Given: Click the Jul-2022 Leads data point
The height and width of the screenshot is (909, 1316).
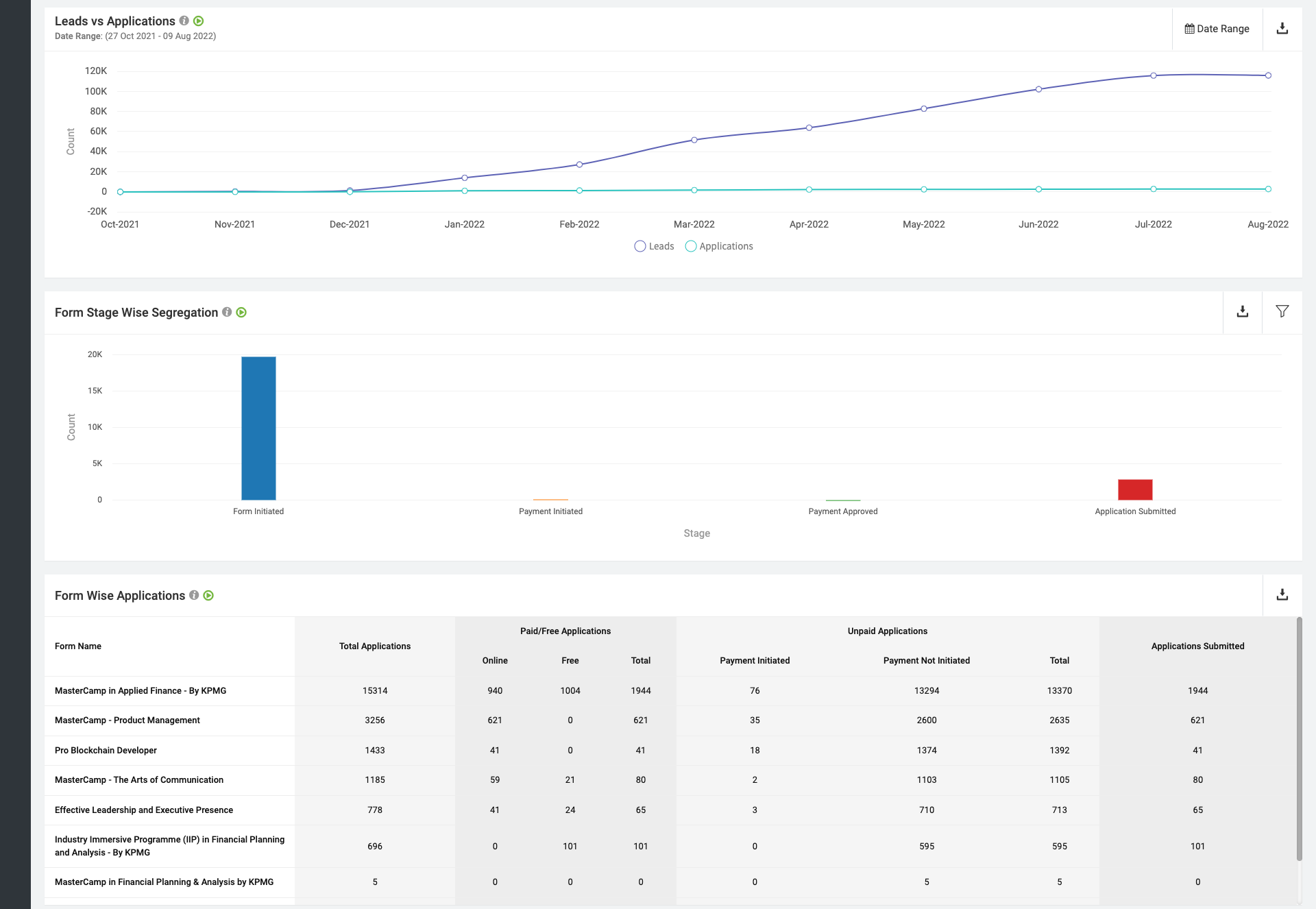Looking at the screenshot, I should click(x=1154, y=75).
